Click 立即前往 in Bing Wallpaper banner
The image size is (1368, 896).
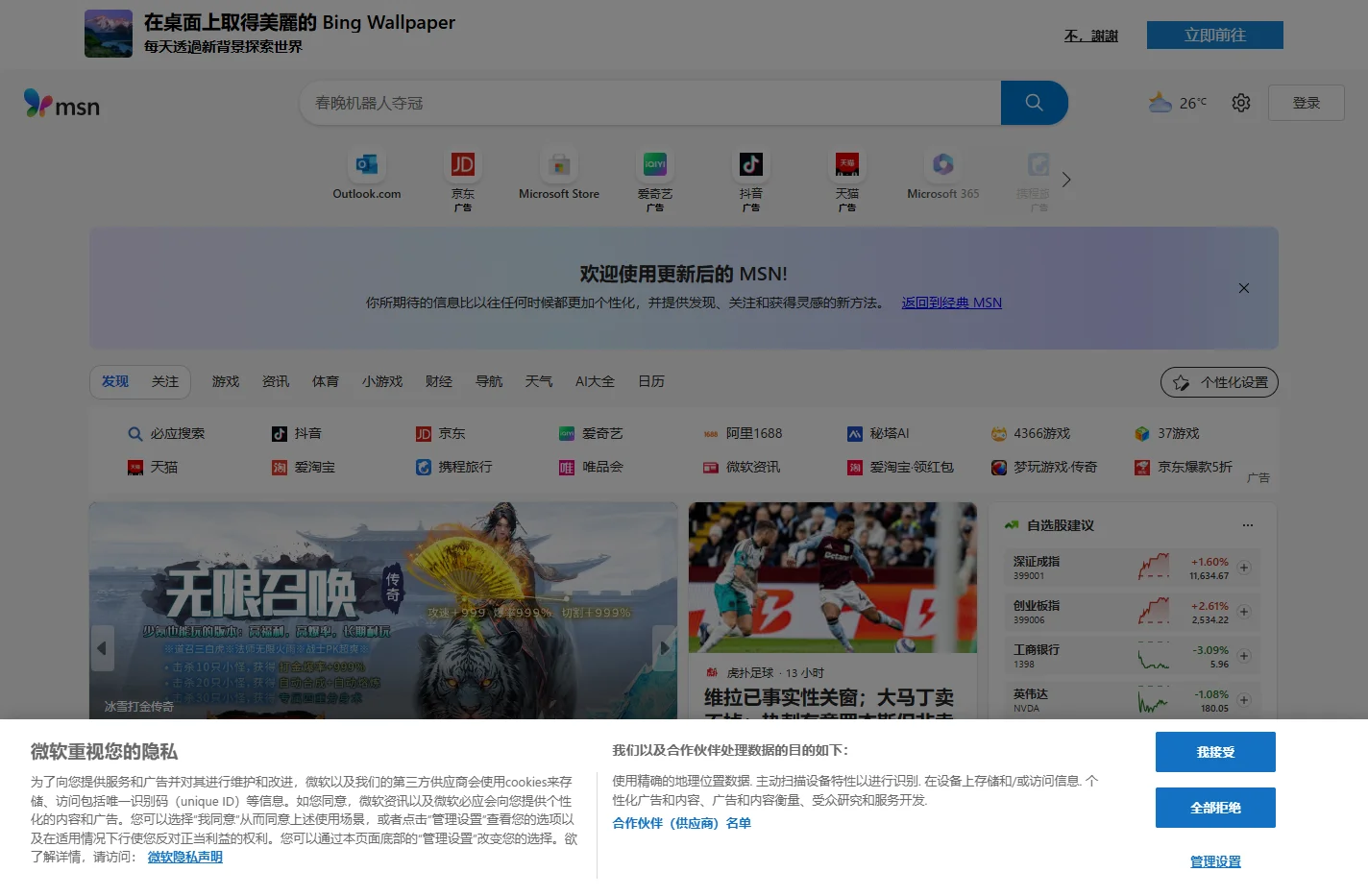1215,35
